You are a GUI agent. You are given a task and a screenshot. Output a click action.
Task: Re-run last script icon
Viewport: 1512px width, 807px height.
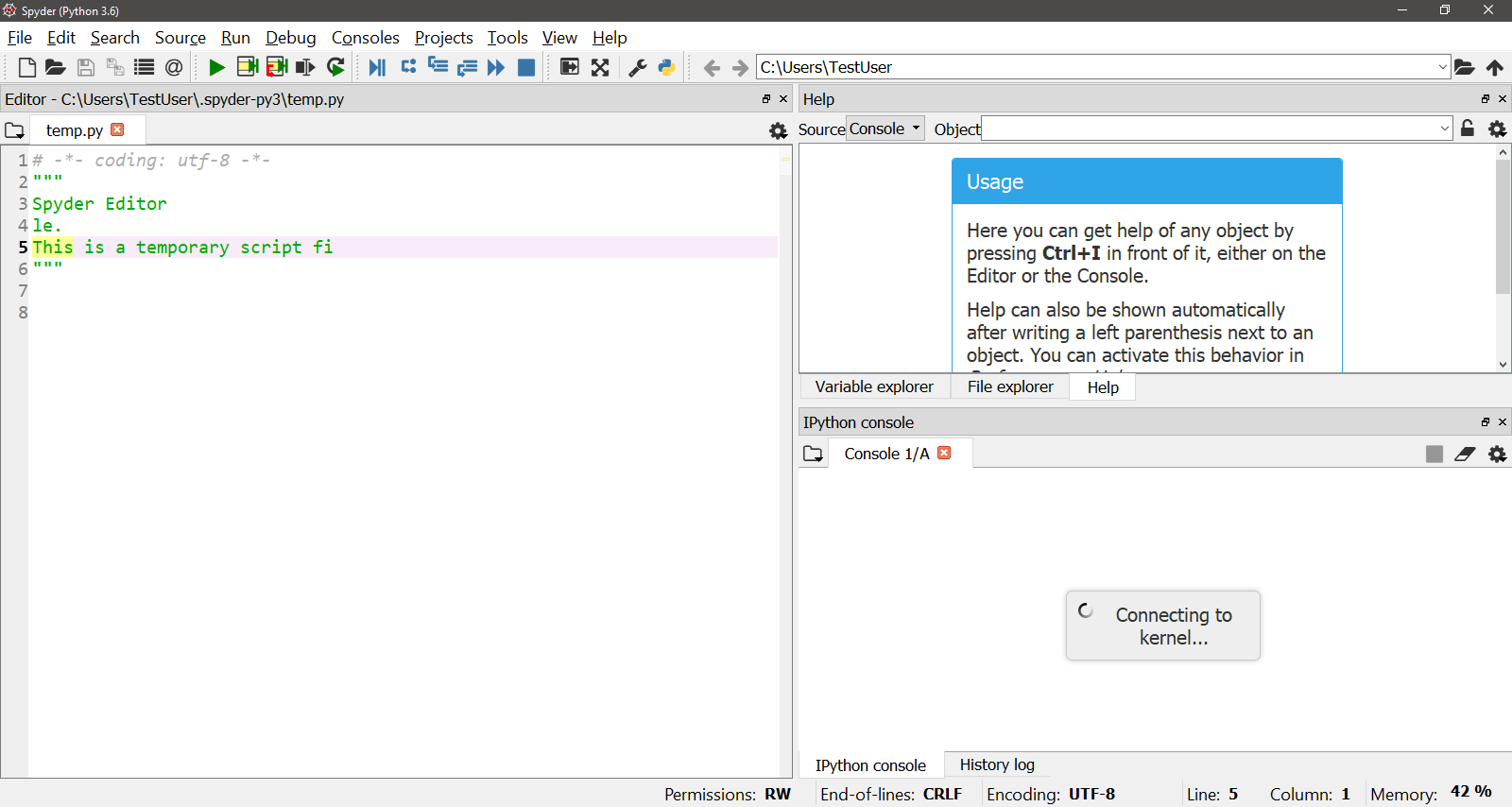(x=335, y=67)
